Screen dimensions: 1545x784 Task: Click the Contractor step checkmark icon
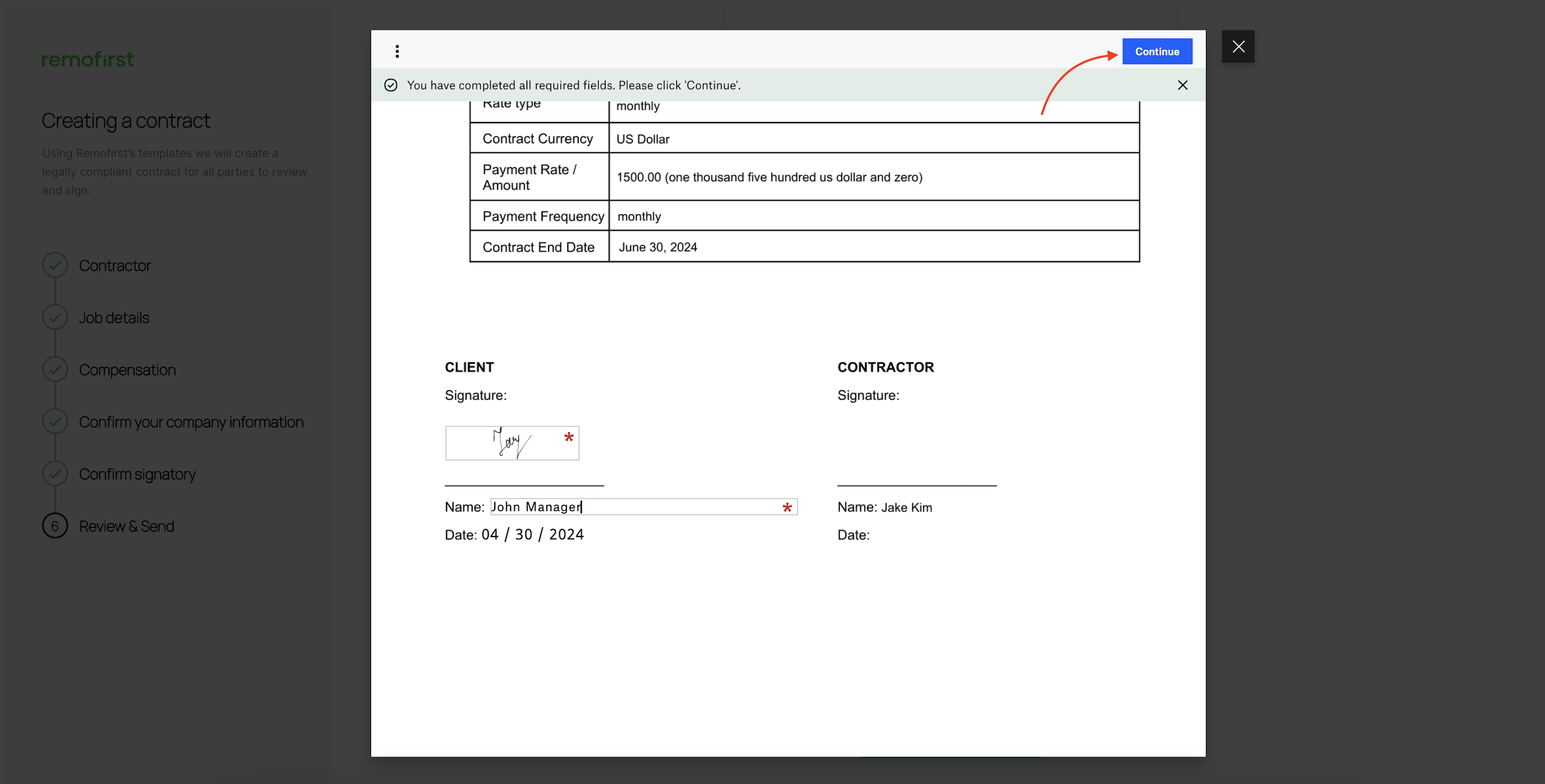(x=55, y=265)
